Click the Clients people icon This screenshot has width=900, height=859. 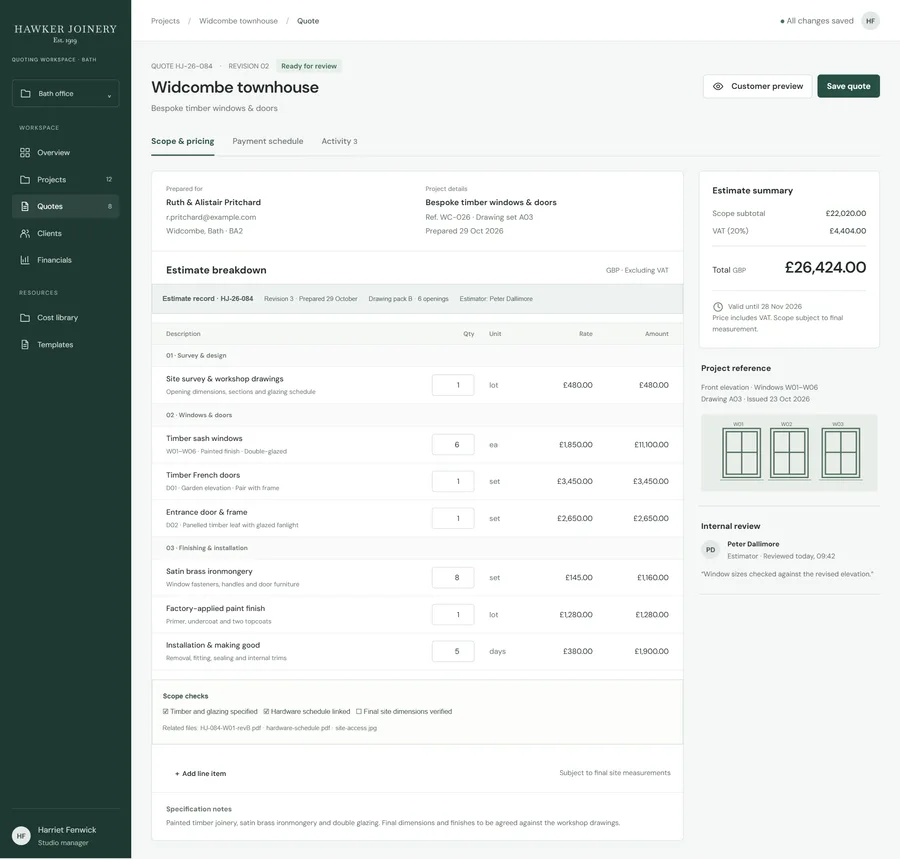coord(25,234)
